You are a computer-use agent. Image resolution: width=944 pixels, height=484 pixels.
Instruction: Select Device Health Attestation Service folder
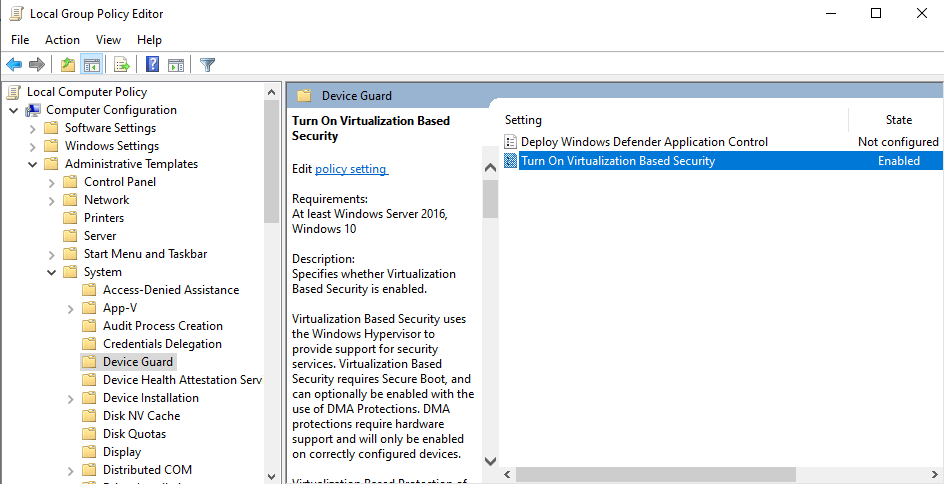[x=182, y=380]
